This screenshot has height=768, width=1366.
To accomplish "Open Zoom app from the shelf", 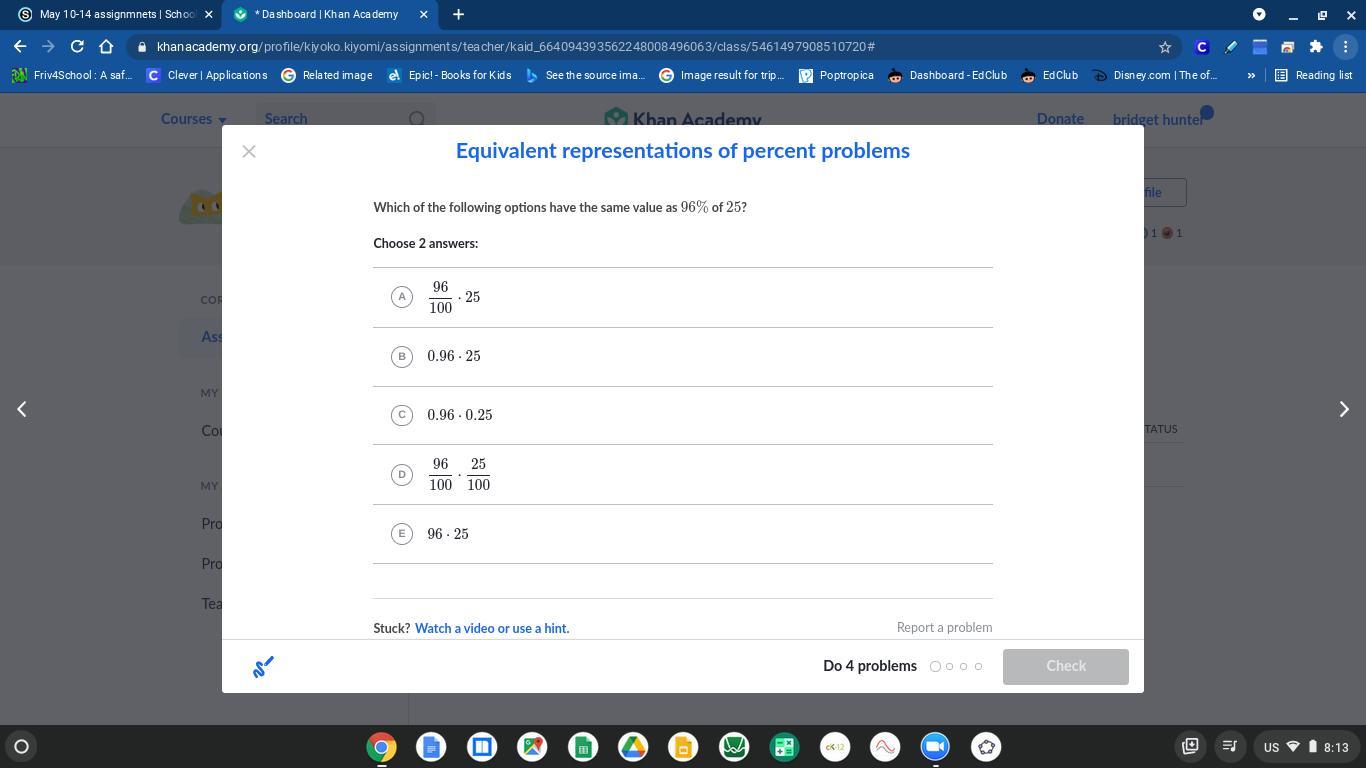I will pos(935,747).
